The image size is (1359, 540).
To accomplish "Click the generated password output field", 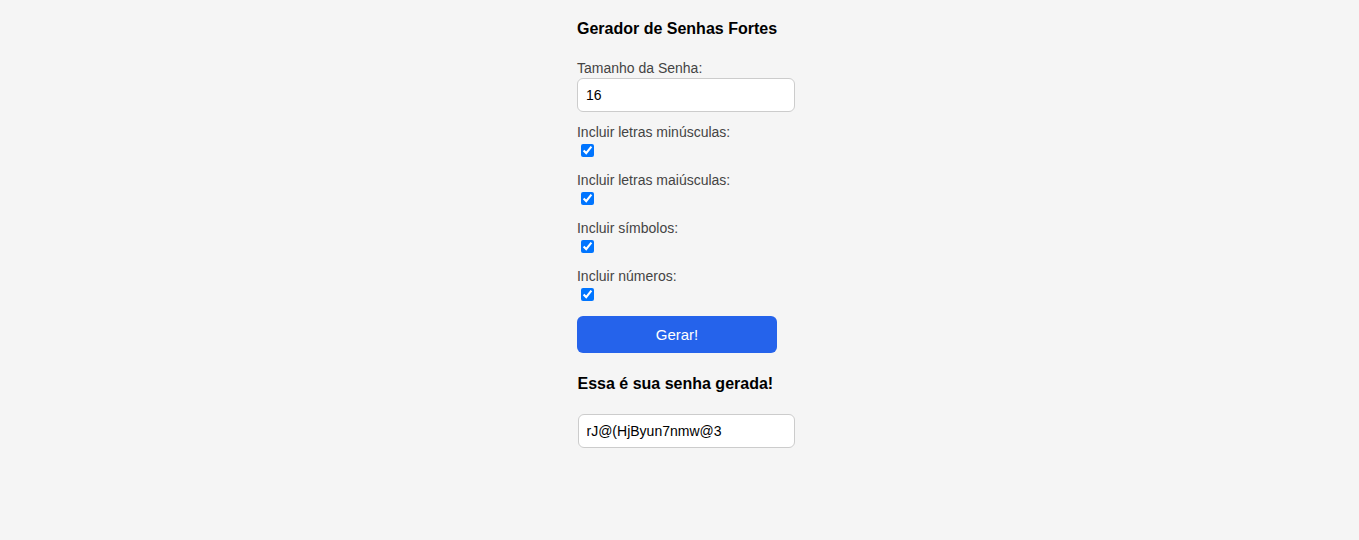I will click(686, 431).
